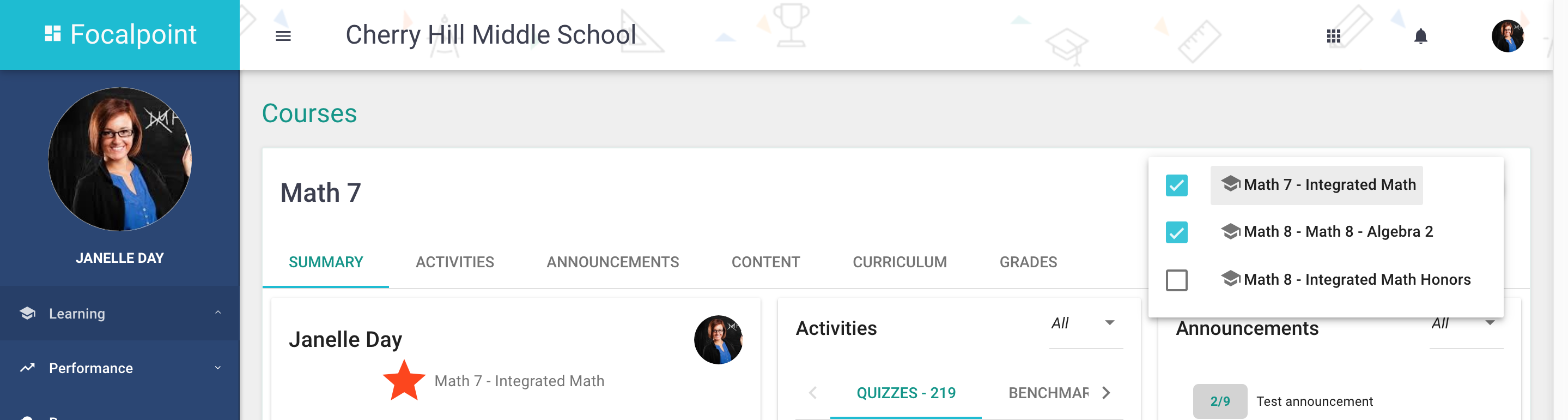Click the right arrow in activities tabs

pyautogui.click(x=1106, y=393)
